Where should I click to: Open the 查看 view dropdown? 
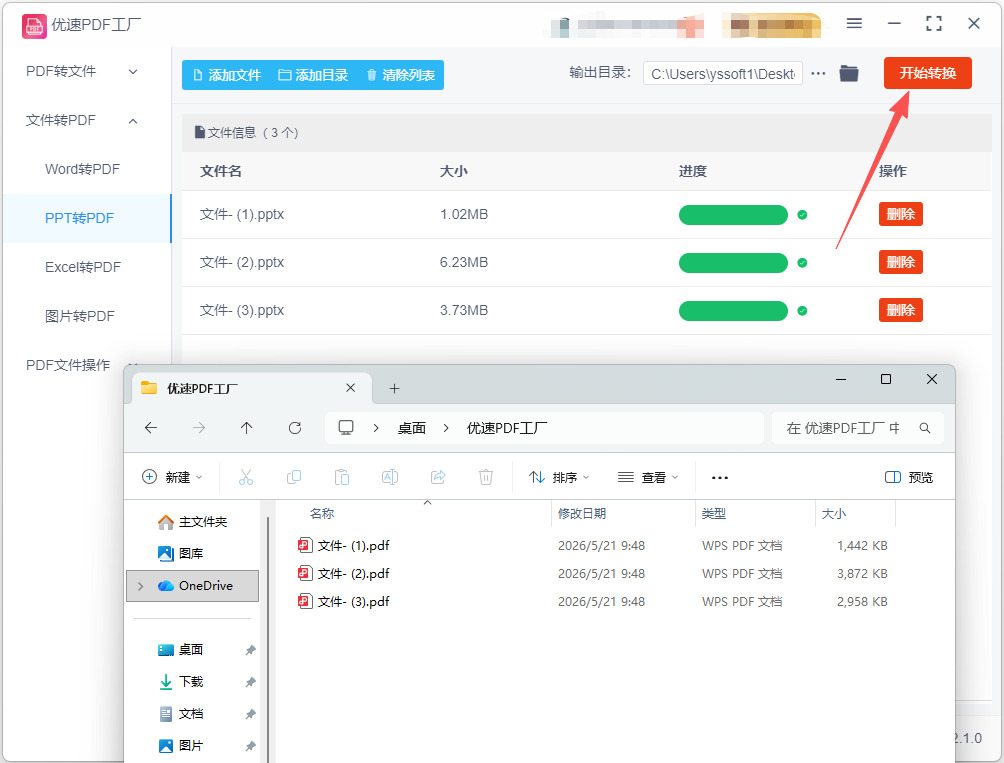click(647, 478)
